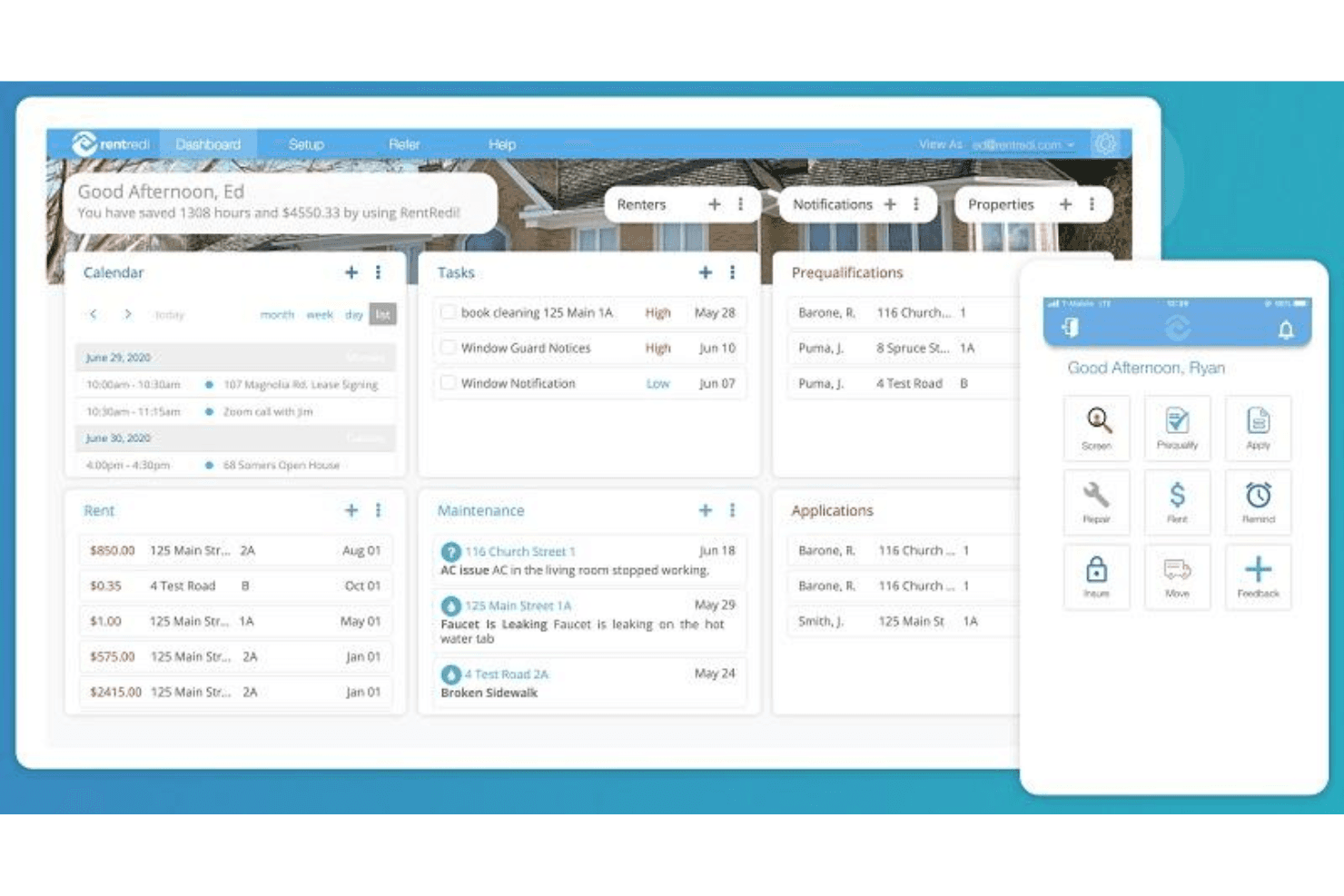Click the RentRedi logo
Image resolution: width=1344 pixels, height=896 pixels.
pos(110,144)
